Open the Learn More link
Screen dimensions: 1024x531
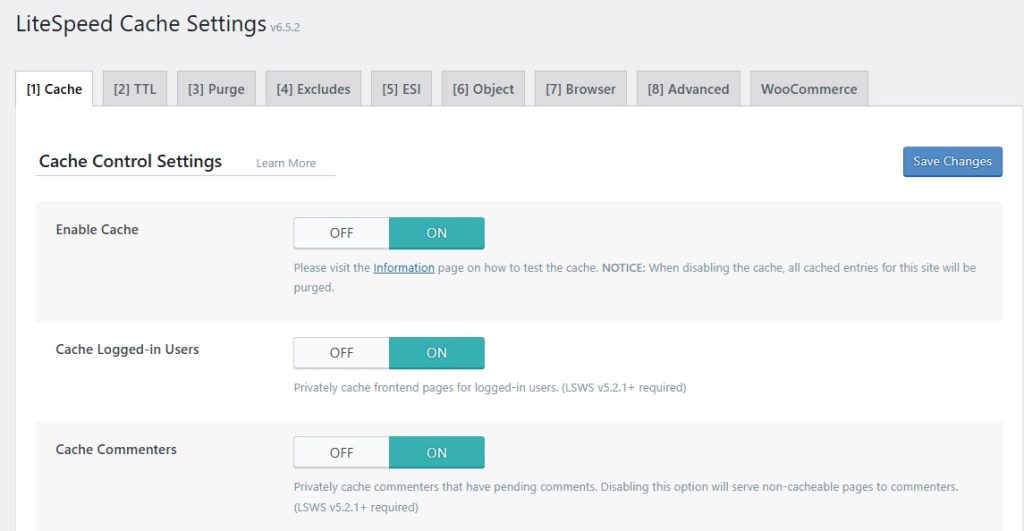pyautogui.click(x=286, y=163)
